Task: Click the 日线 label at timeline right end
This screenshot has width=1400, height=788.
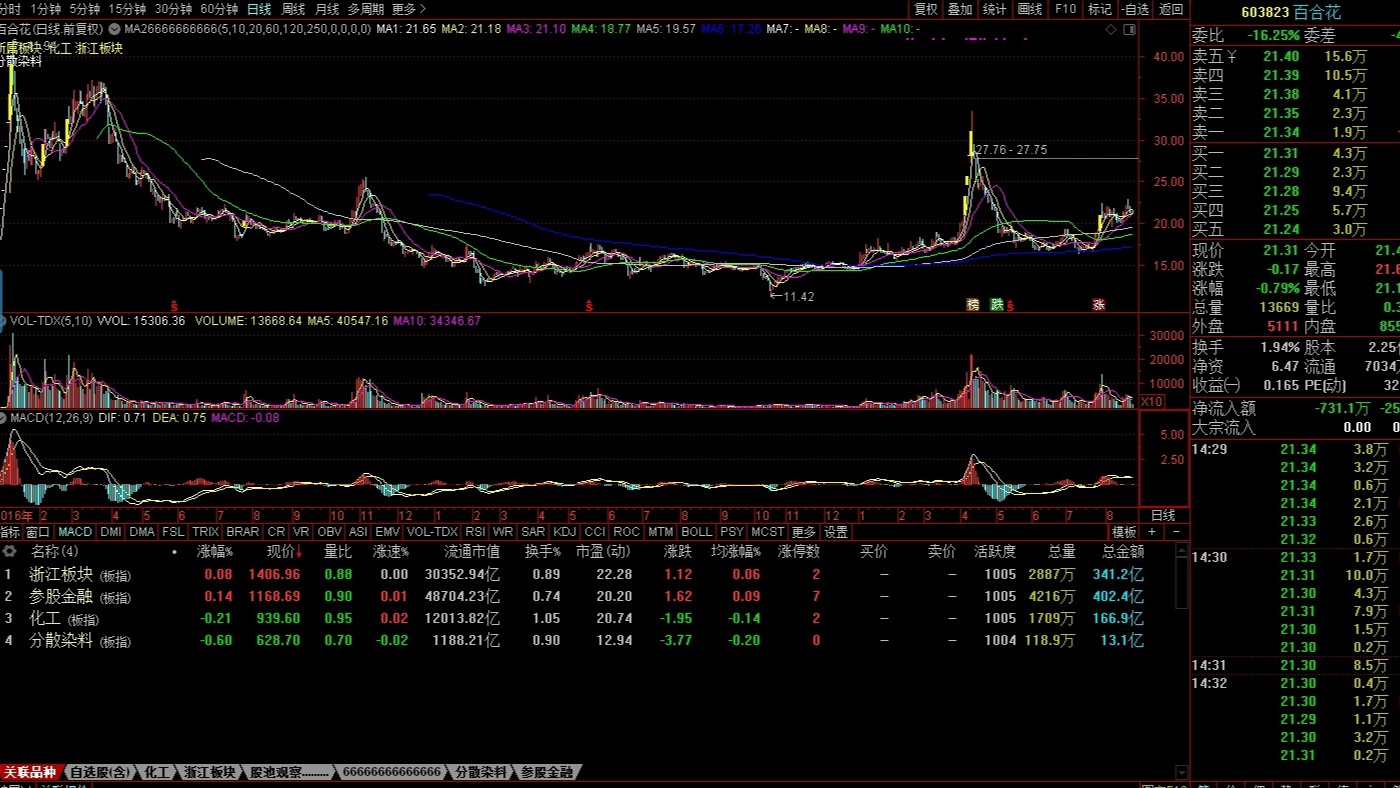Action: pyautogui.click(x=1163, y=515)
